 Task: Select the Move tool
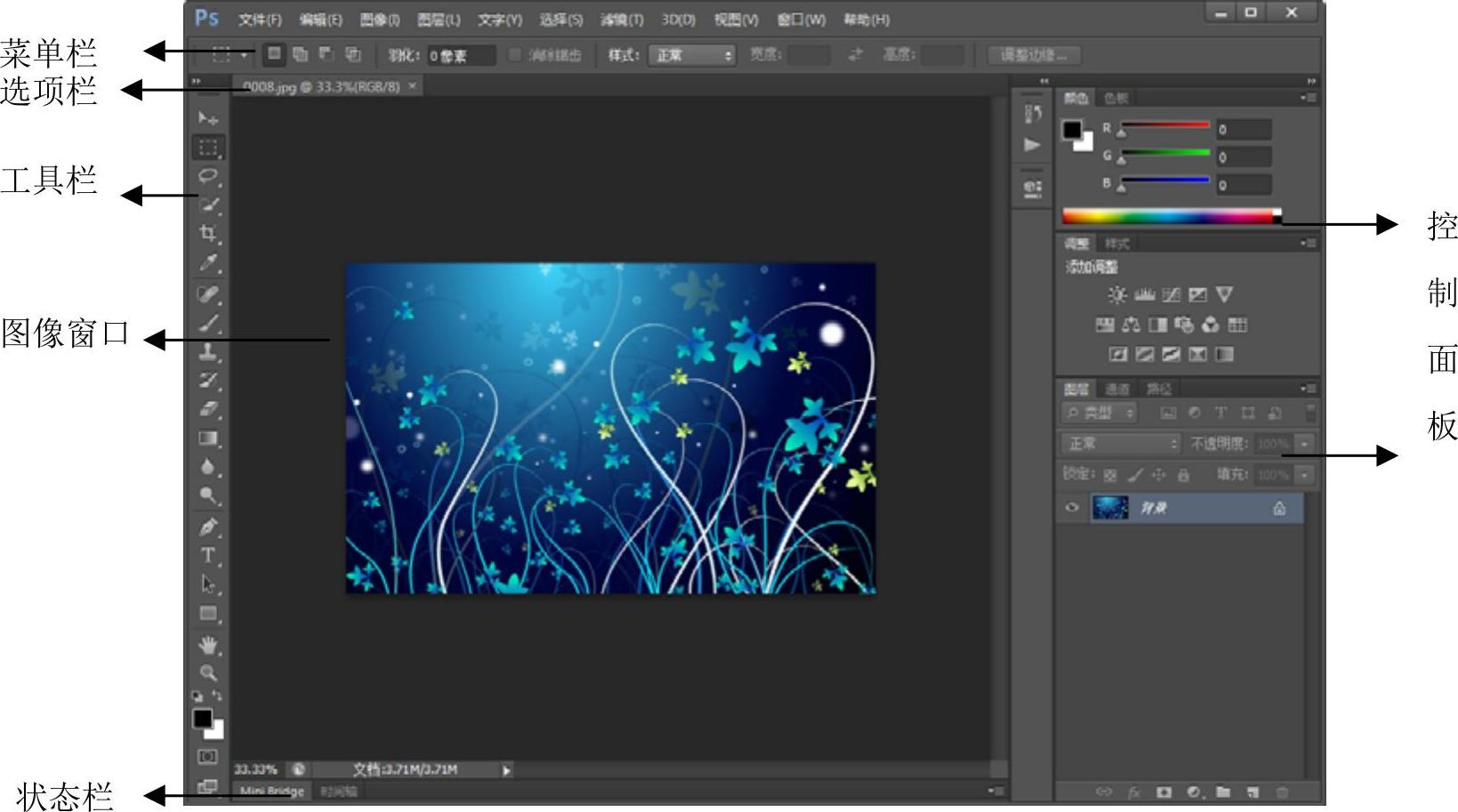pos(208,118)
